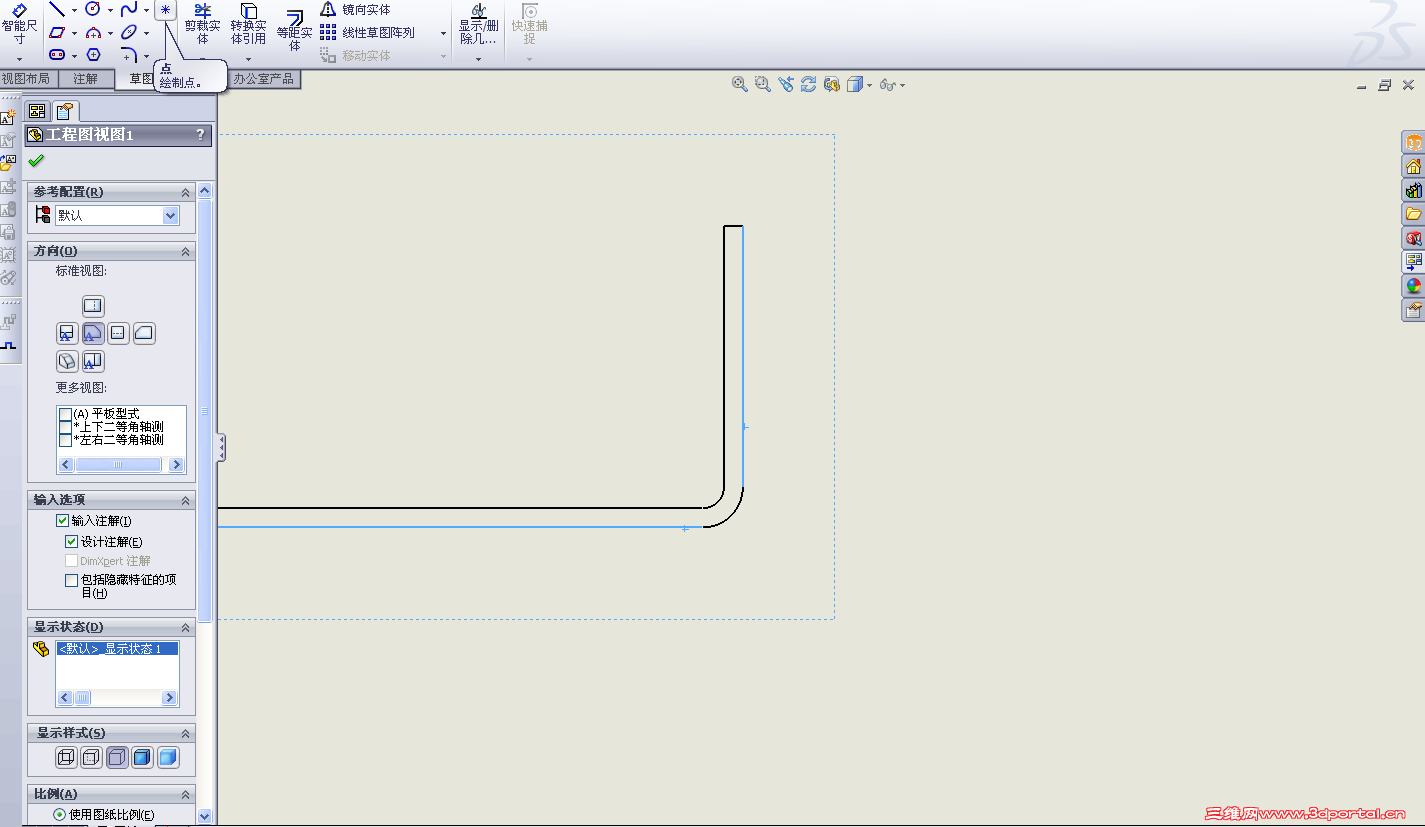This screenshot has height=827, width=1425.
Task: Select the Straight Slot sketch tool
Action: point(57,54)
